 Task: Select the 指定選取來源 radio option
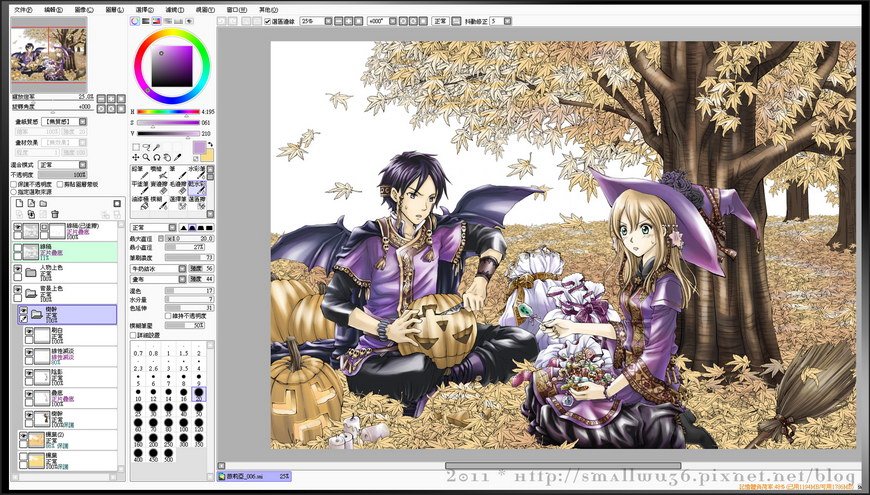coord(14,191)
